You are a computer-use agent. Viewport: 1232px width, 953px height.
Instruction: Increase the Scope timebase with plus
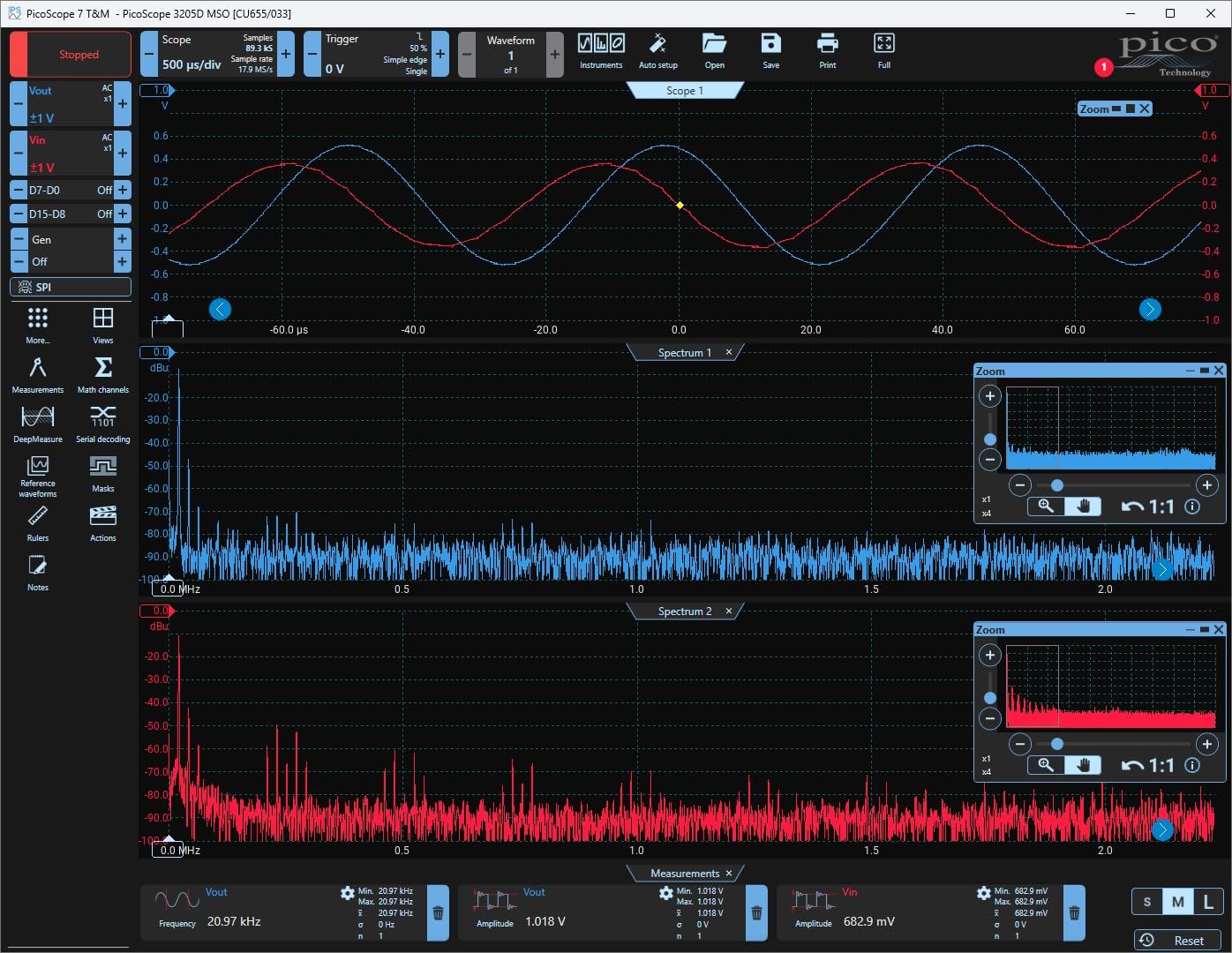coord(286,54)
